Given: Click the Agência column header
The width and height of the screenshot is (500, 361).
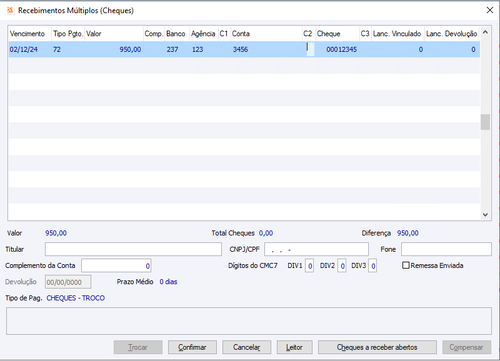Looking at the screenshot, I should pyautogui.click(x=204, y=34).
